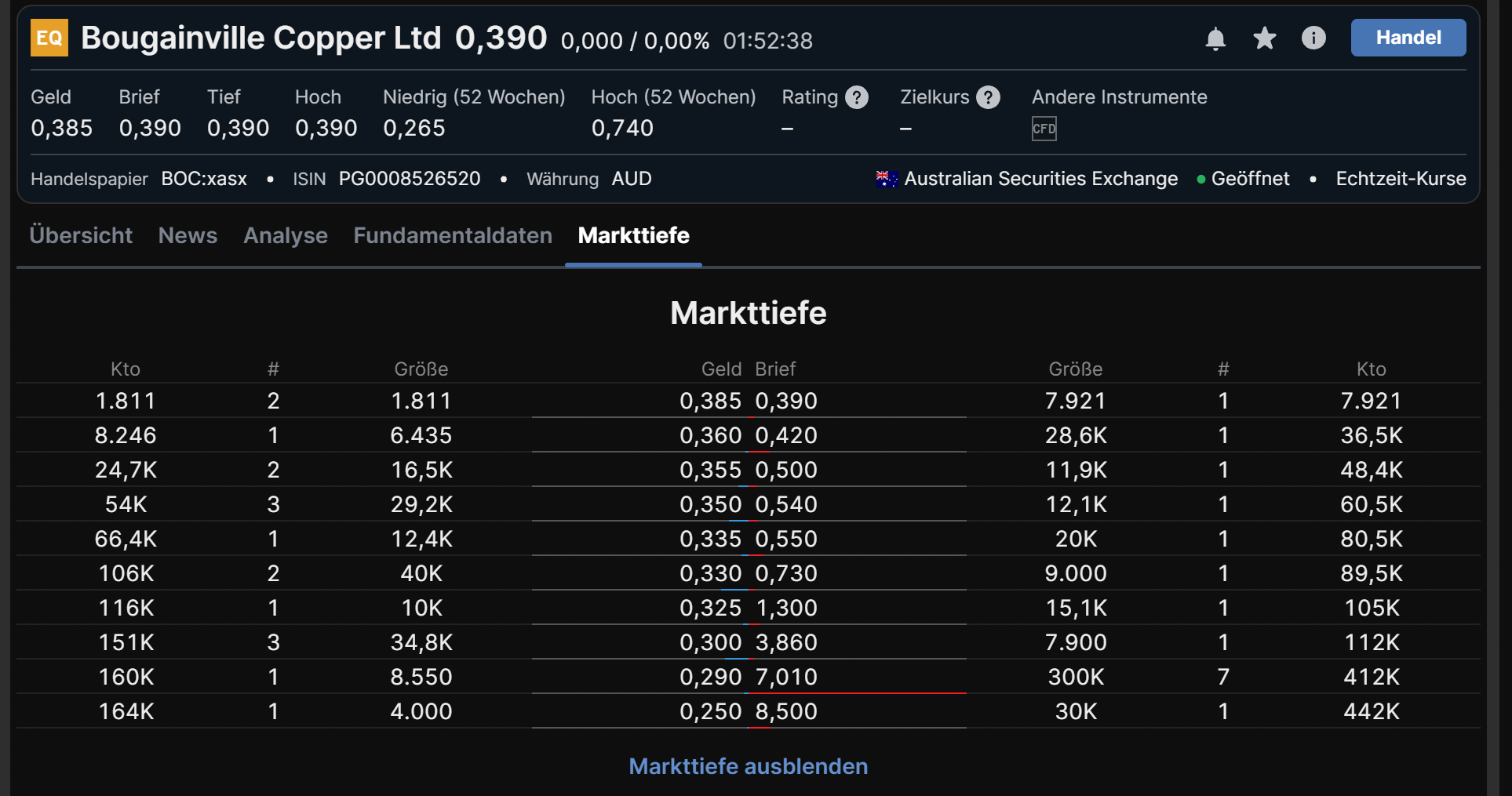Go to the Analyse tab
Screen dimensions: 1512x796
[x=286, y=236]
